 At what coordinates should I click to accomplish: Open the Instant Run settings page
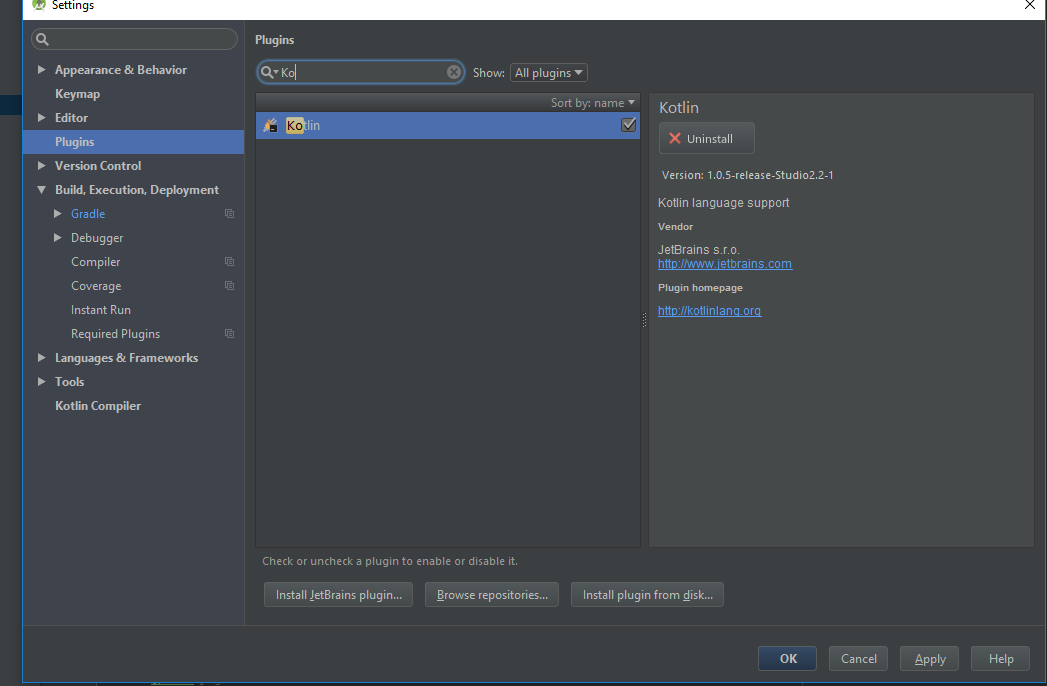pos(101,310)
